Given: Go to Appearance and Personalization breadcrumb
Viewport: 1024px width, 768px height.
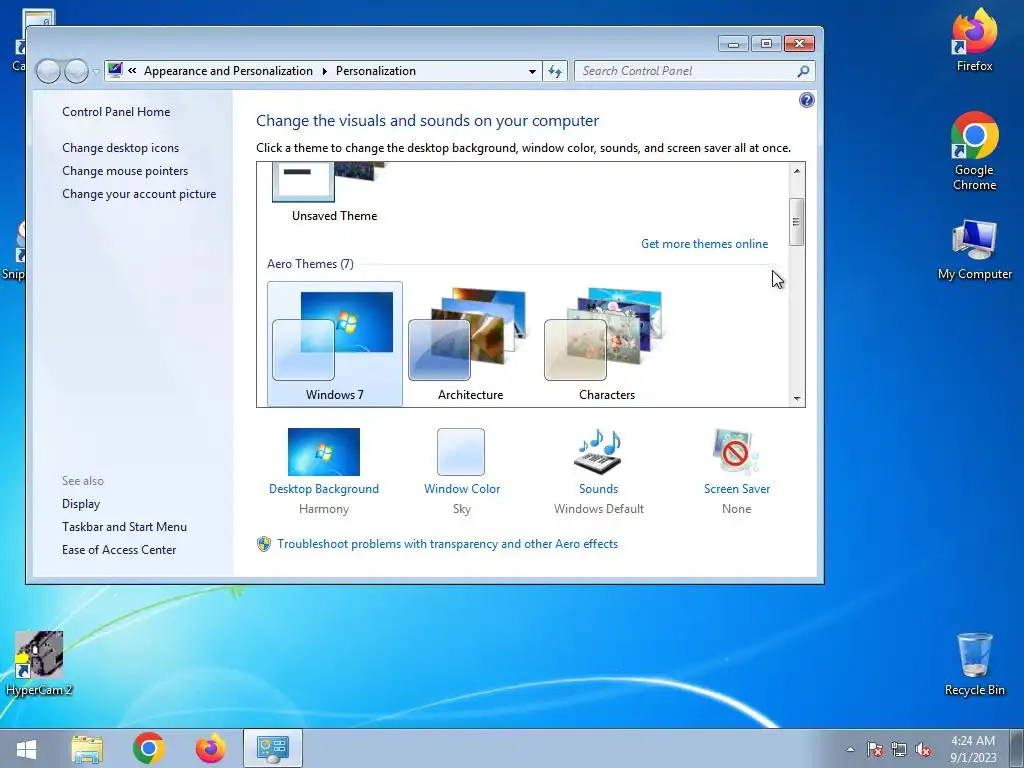Looking at the screenshot, I should tap(228, 71).
